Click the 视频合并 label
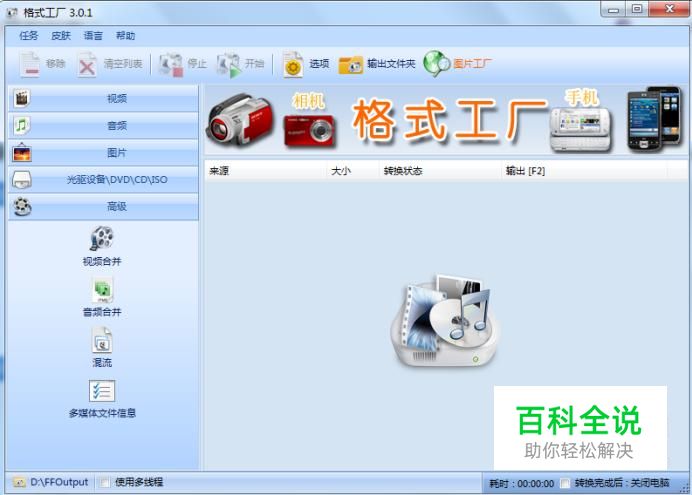 click(102, 262)
